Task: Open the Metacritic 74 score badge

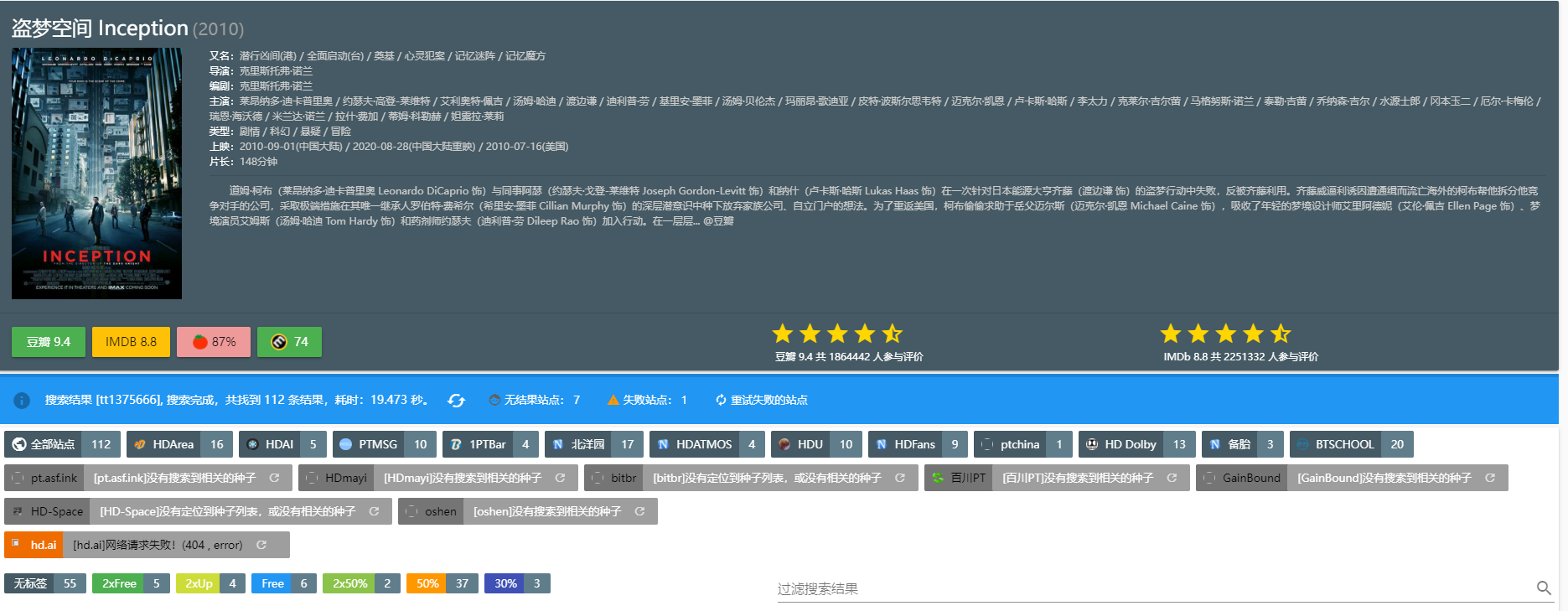Action: point(289,342)
